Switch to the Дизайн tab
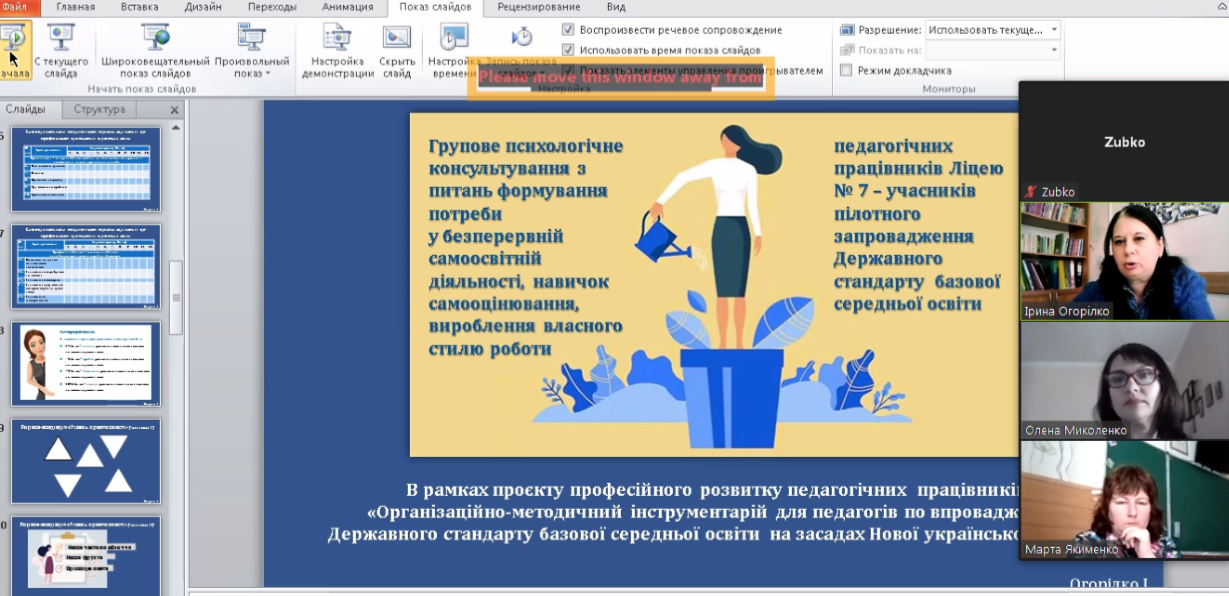The width and height of the screenshot is (1229, 596). (x=203, y=7)
